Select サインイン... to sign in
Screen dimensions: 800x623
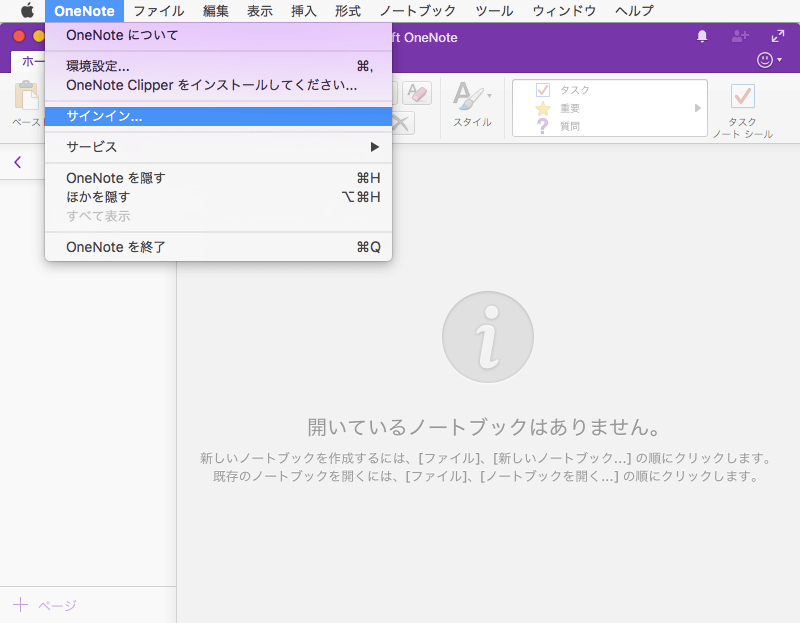click(x=218, y=116)
